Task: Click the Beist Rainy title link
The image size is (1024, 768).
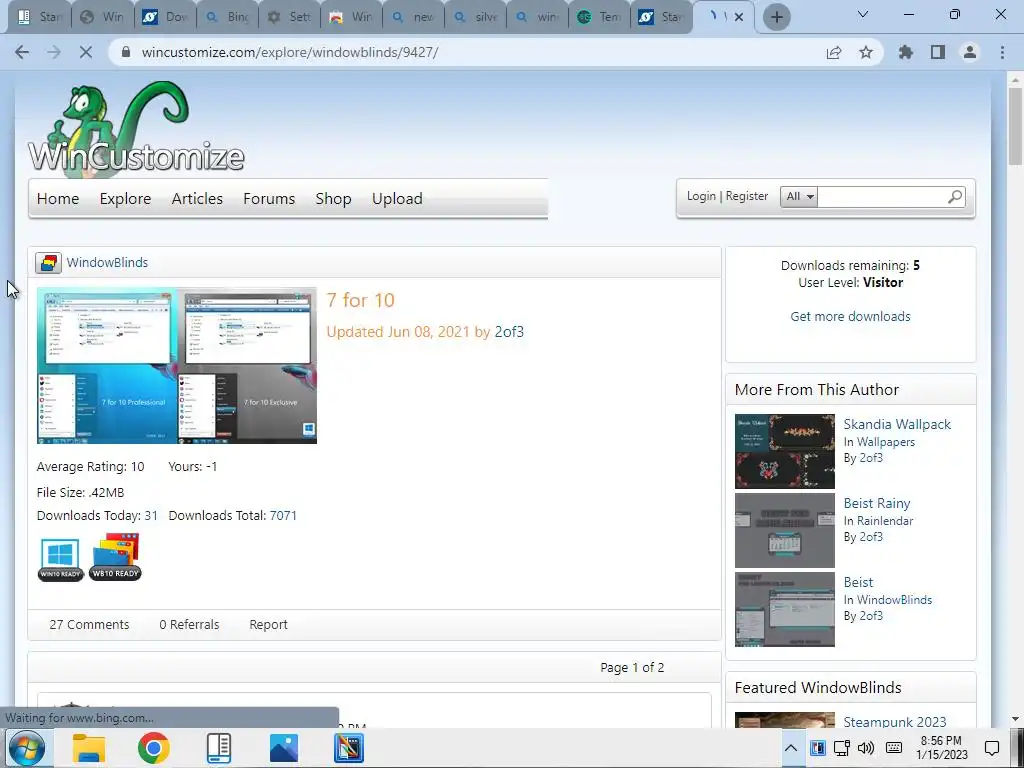Action: [876, 503]
